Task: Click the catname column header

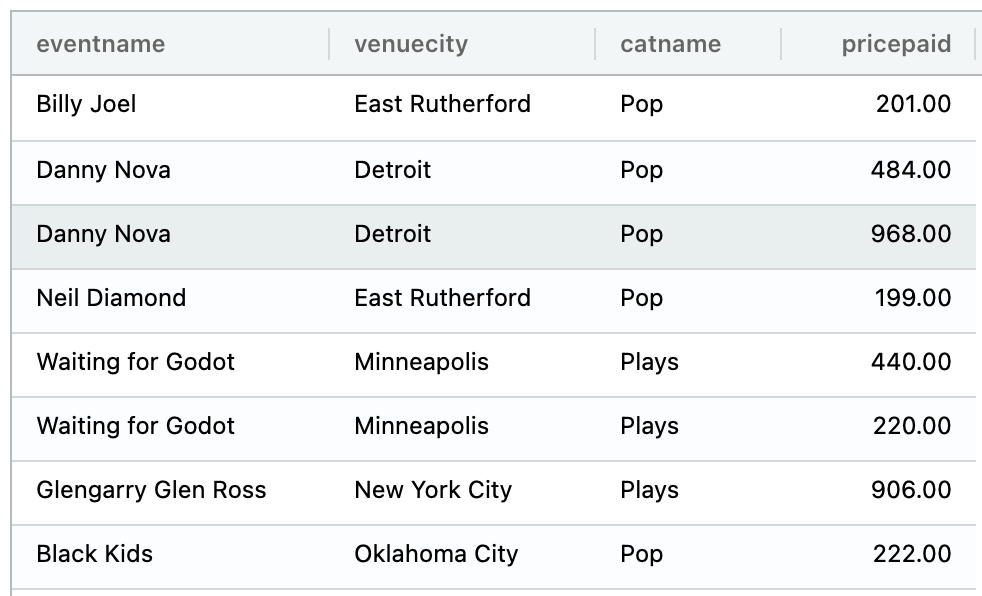Action: (x=670, y=44)
